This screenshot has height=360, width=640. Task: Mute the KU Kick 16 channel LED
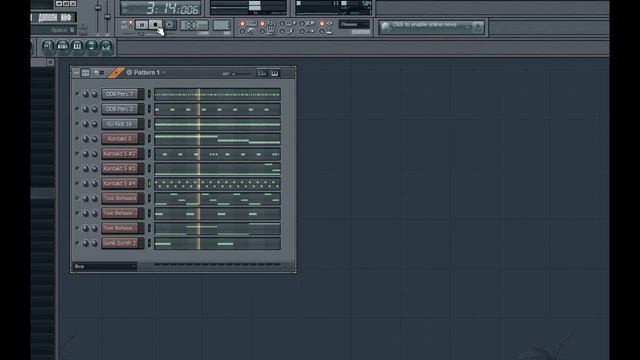[x=77, y=124]
